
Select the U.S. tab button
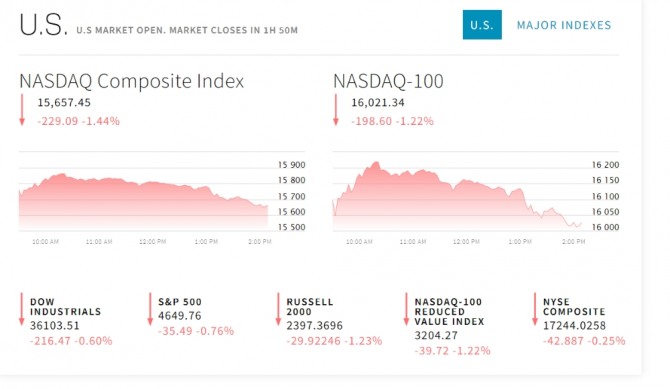(482, 25)
